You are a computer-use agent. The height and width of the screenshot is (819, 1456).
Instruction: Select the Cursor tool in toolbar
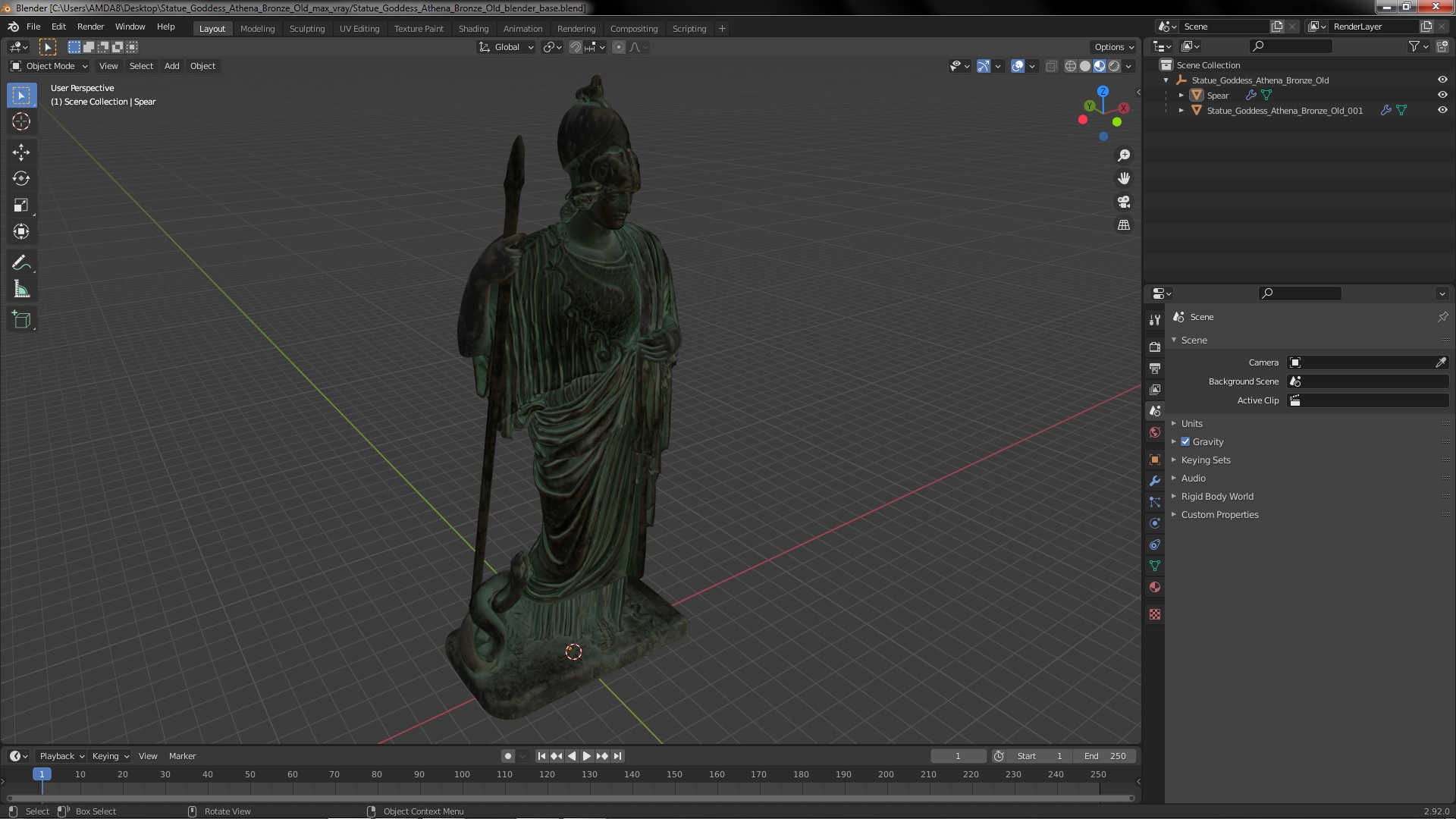[x=21, y=121]
